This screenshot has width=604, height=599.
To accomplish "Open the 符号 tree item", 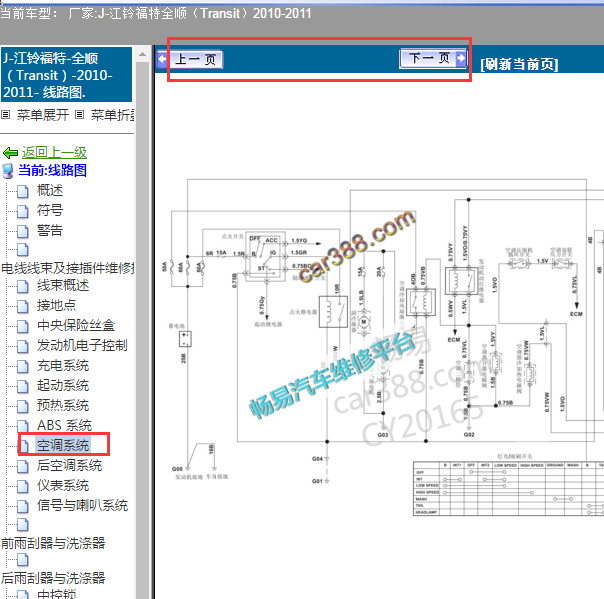I will pyautogui.click(x=50, y=210).
